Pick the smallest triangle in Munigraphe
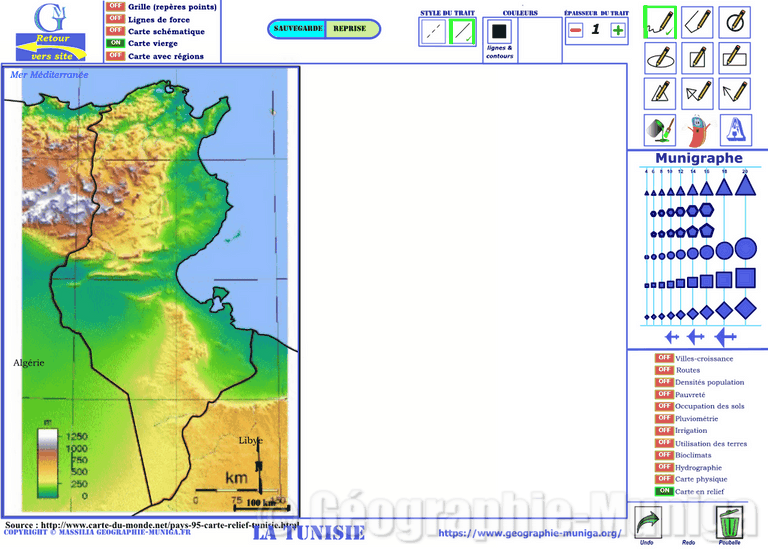768x552 pixels. coord(647,193)
